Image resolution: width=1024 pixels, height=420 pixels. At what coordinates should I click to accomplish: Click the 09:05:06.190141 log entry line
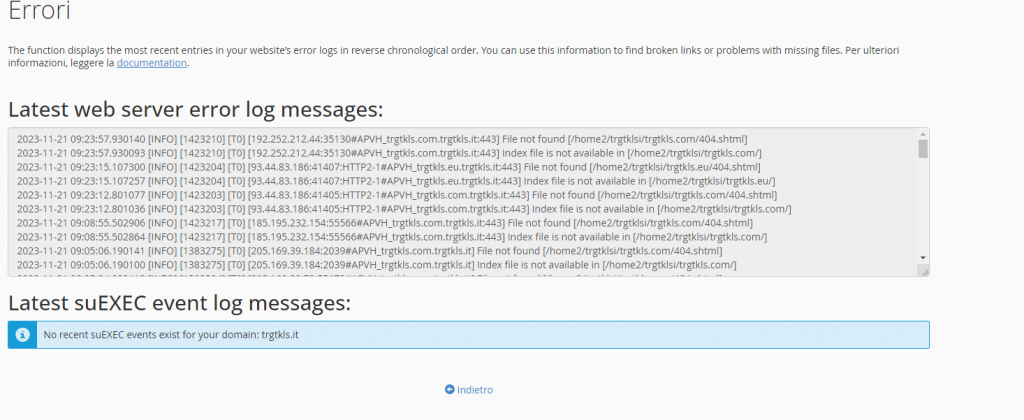(x=382, y=251)
